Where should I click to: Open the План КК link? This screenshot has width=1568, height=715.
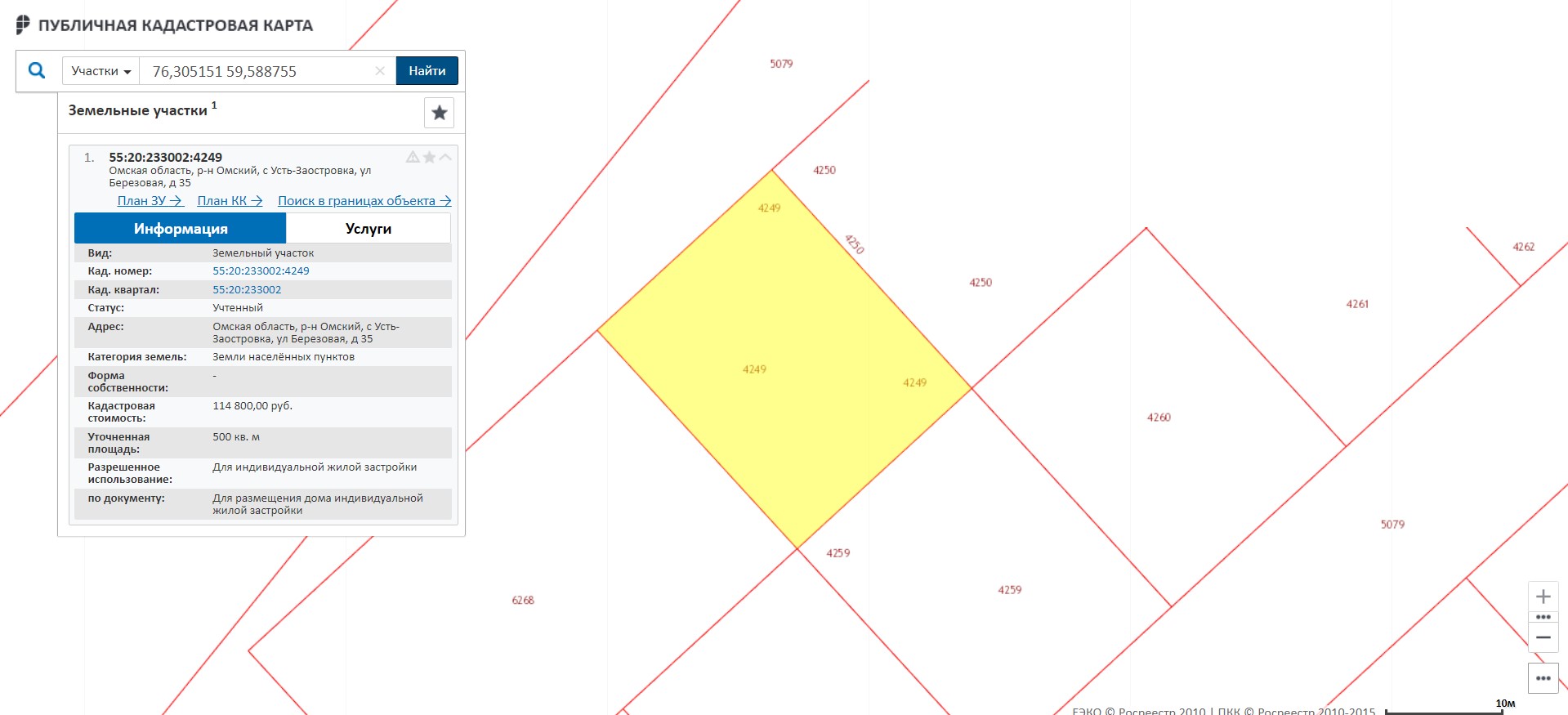pos(230,201)
